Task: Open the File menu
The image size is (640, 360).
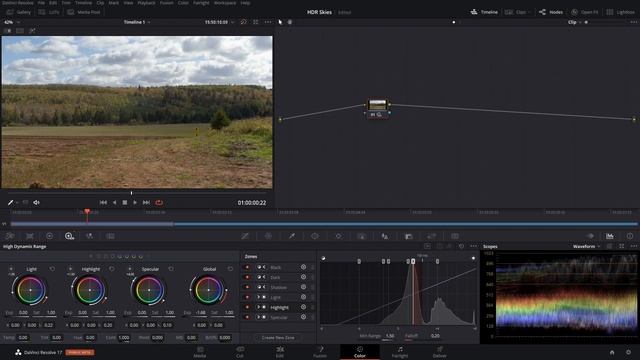Action: pos(41,3)
